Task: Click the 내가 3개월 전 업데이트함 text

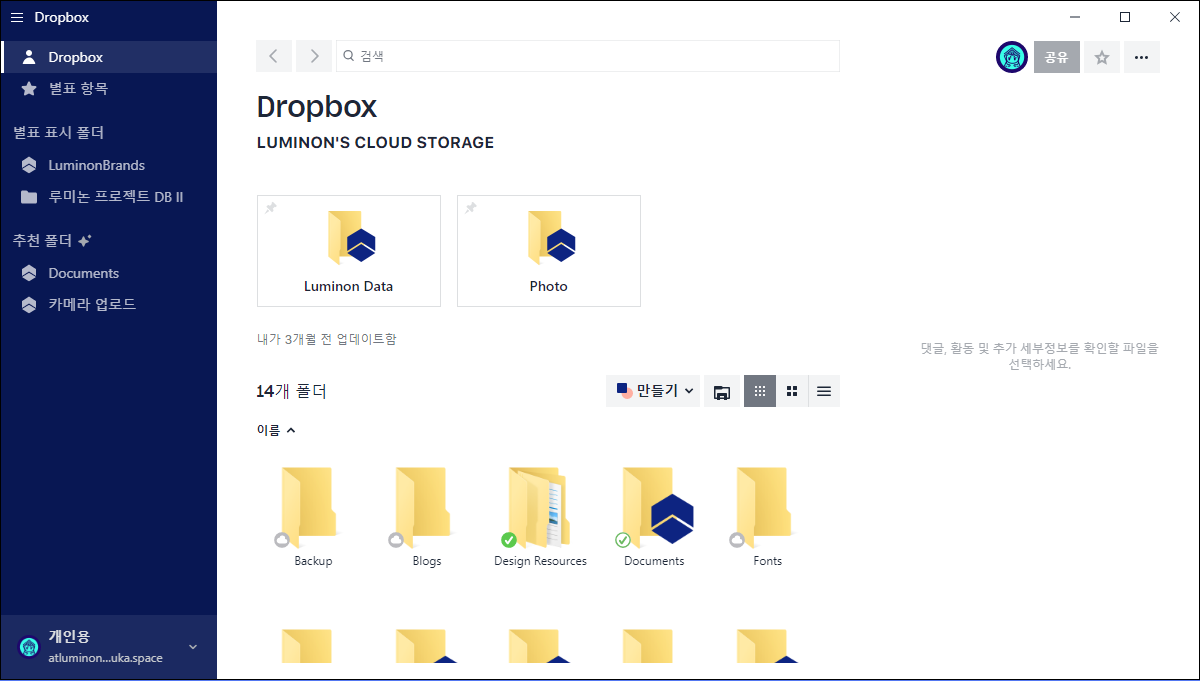Action: [327, 339]
